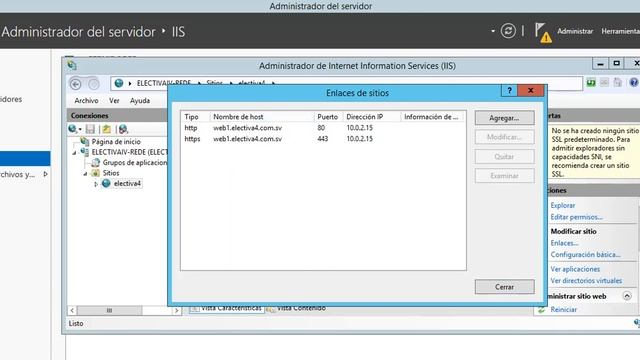
Task: Click port 443 cell
Action: [x=322, y=139]
